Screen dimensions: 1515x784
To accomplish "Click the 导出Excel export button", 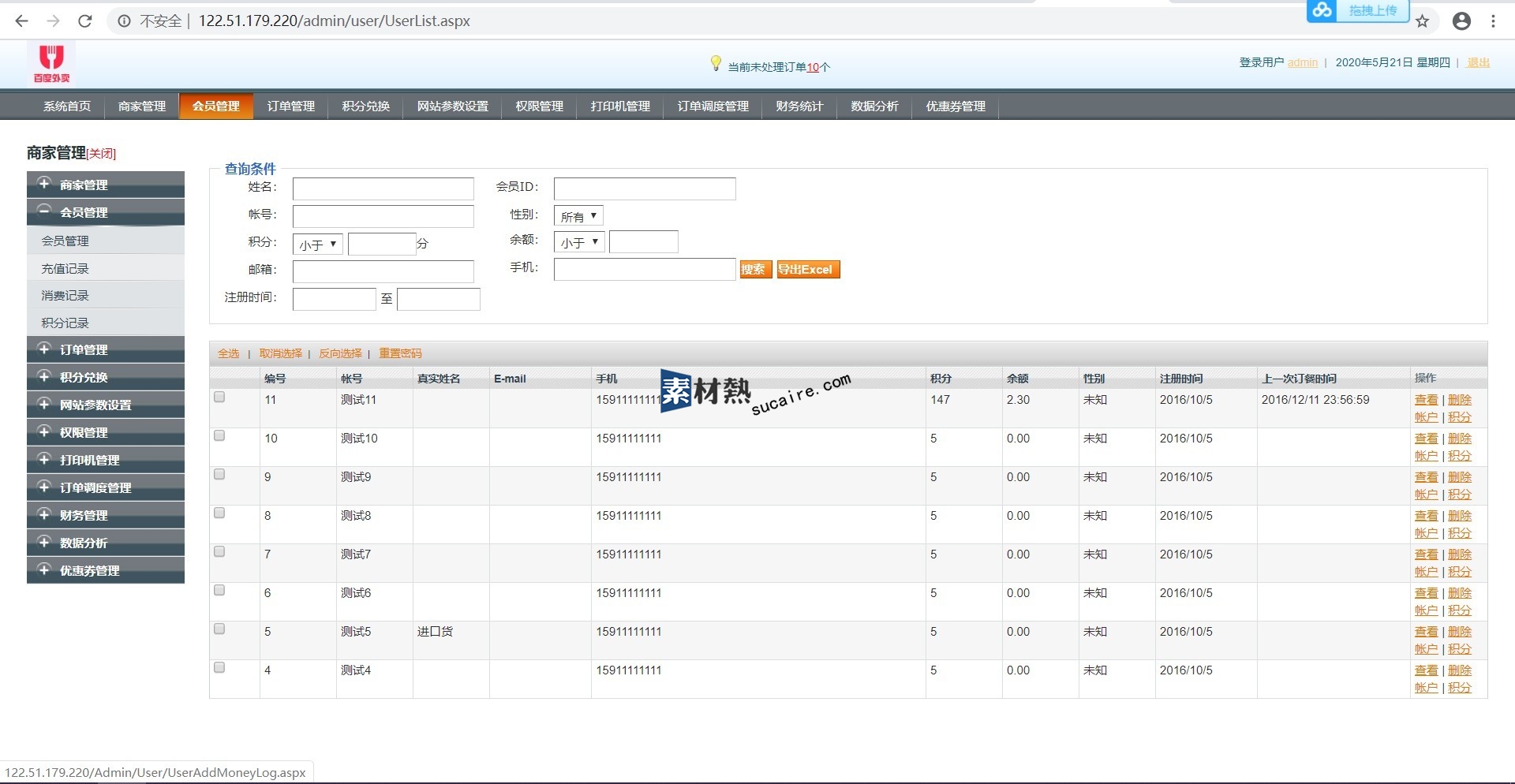I will [x=807, y=270].
